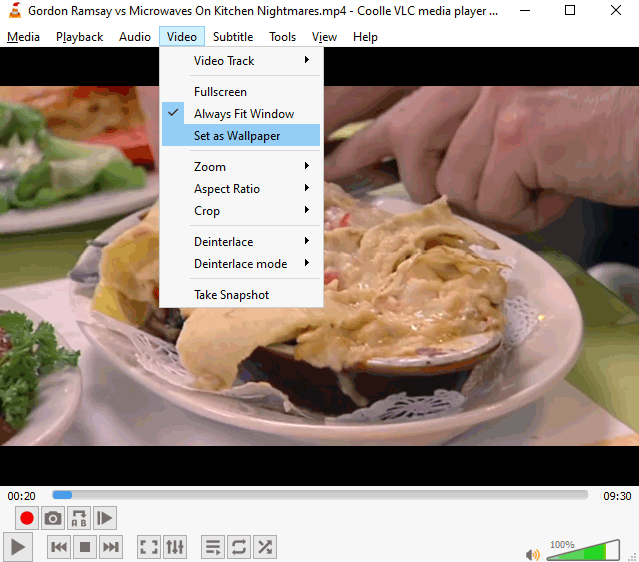Expand the Deinterlace mode submenu
Image resolution: width=639 pixels, height=562 pixels.
coord(241,264)
